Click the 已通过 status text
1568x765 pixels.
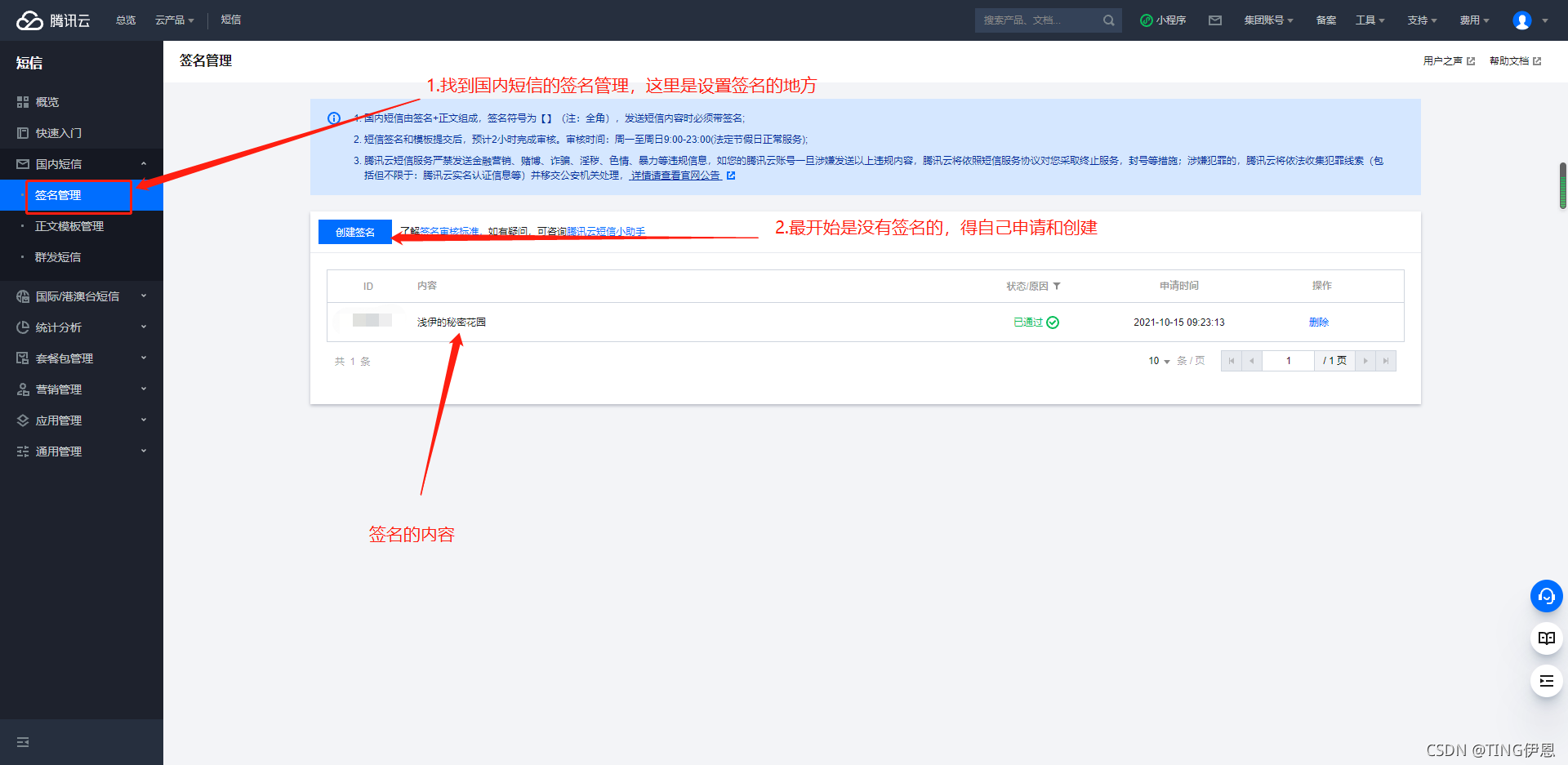click(x=1028, y=322)
